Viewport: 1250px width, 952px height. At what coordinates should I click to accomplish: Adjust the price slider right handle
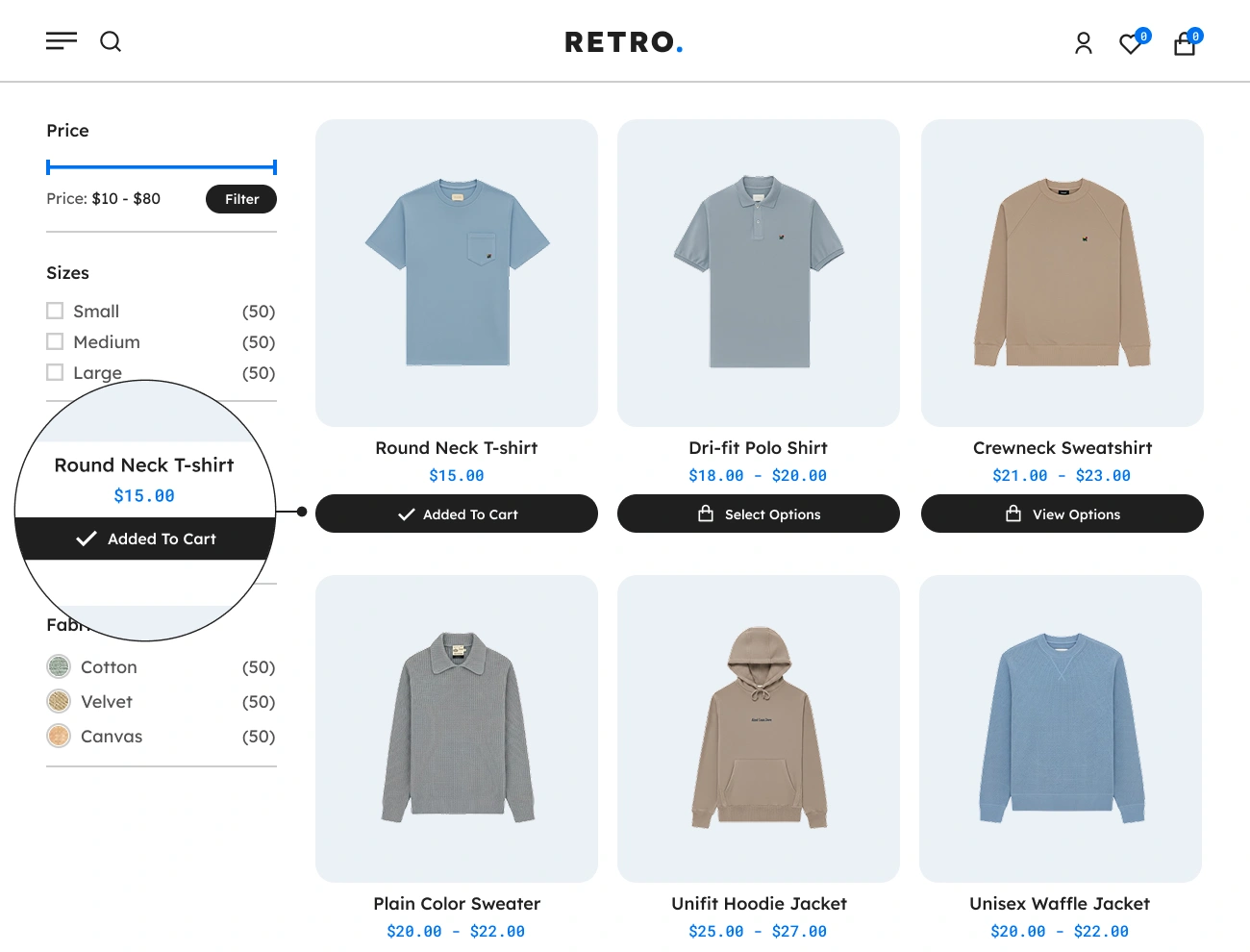point(275,167)
